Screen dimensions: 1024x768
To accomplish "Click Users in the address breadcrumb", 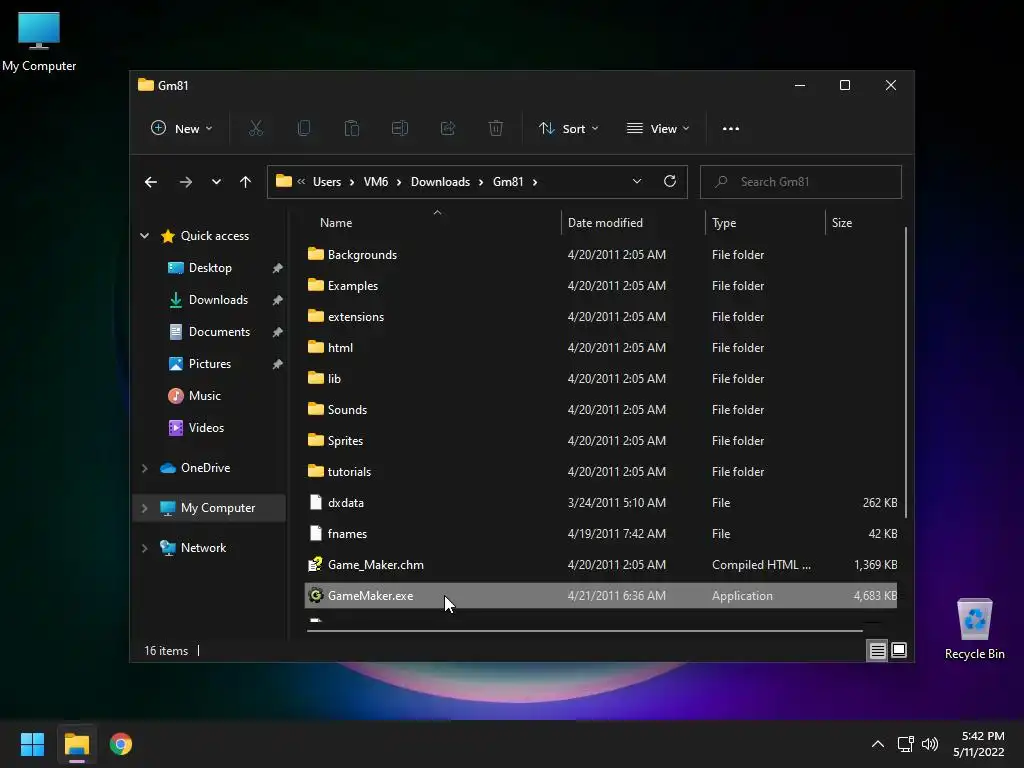I will (327, 182).
